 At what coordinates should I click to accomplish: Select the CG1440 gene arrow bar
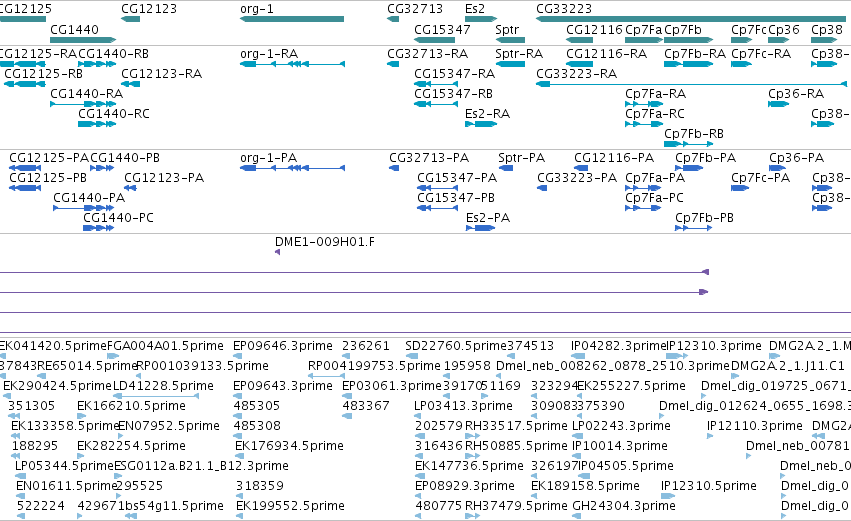tap(83, 40)
